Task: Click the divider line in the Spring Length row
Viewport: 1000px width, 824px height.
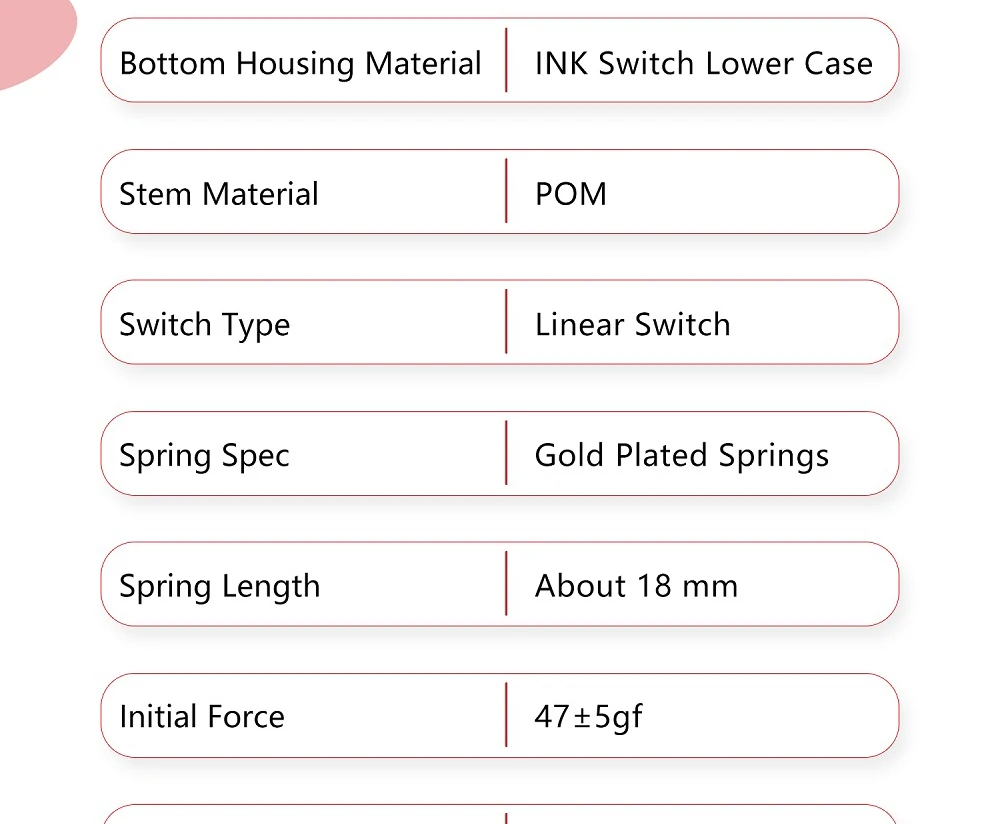Action: (506, 583)
